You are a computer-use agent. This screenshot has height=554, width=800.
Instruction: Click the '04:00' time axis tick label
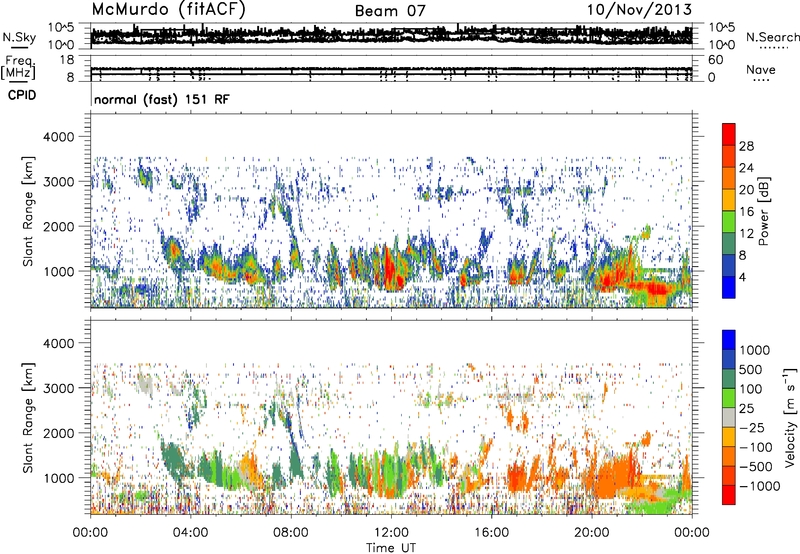point(190,533)
